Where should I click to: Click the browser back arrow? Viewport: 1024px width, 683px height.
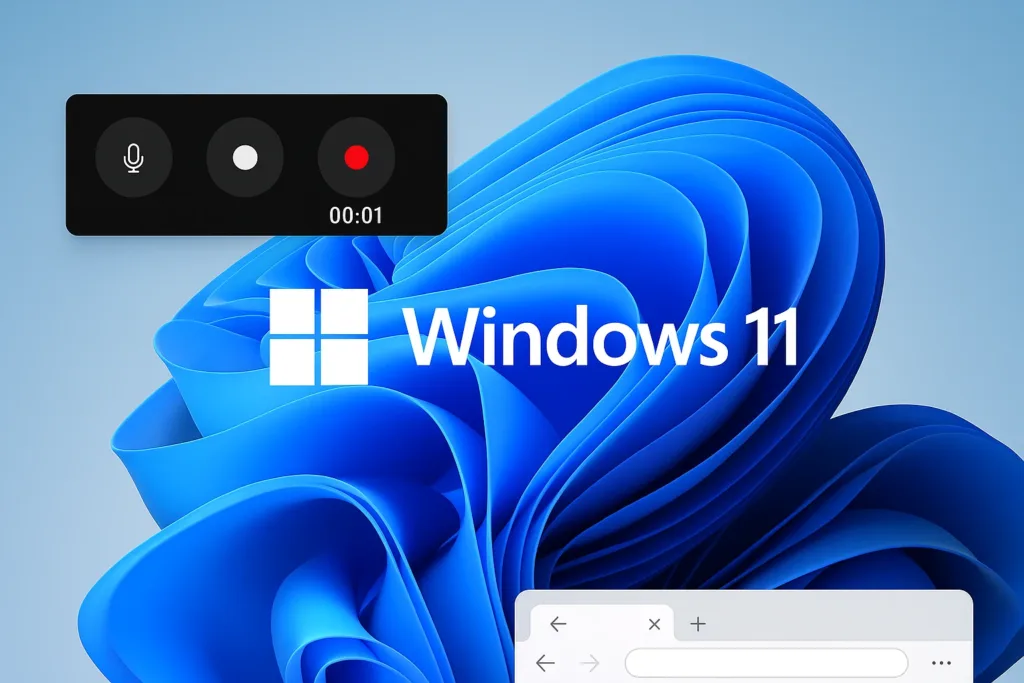tap(545, 663)
